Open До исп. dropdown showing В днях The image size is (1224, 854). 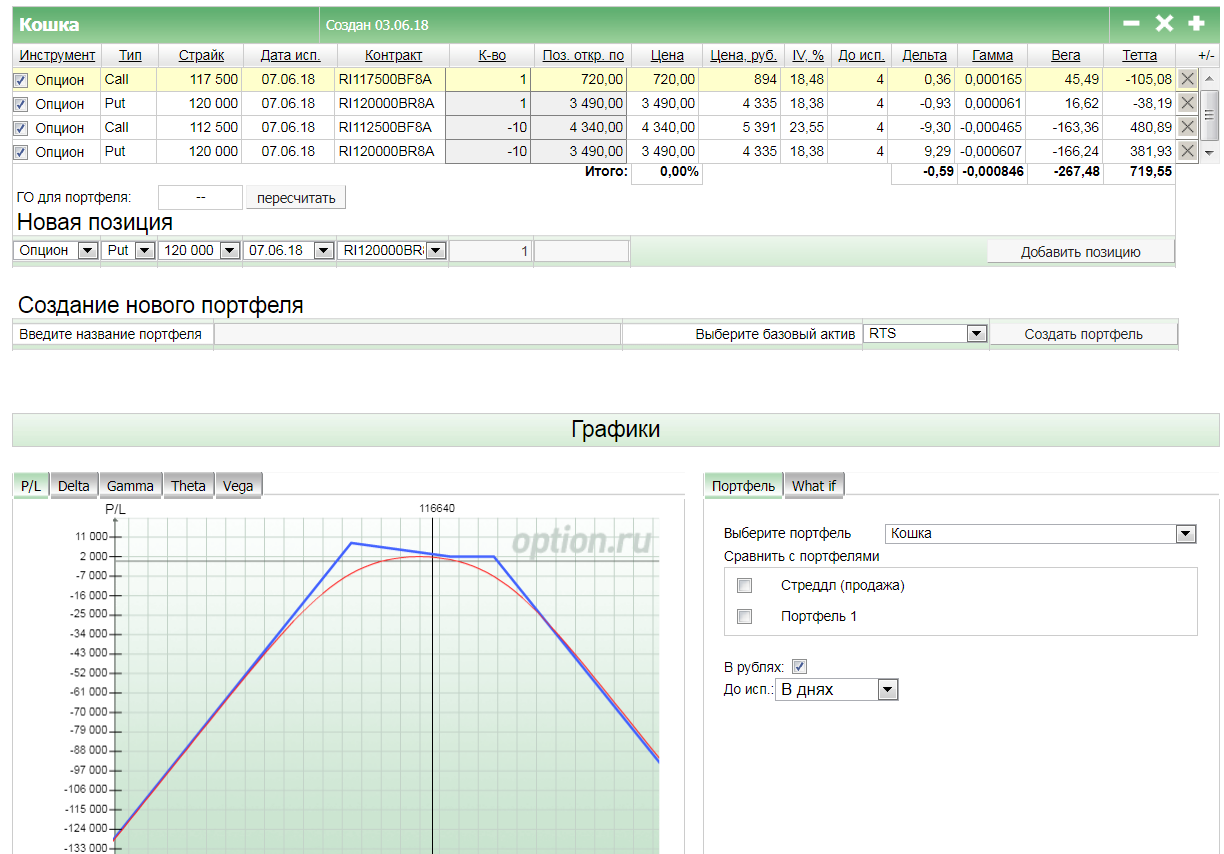click(x=836, y=689)
